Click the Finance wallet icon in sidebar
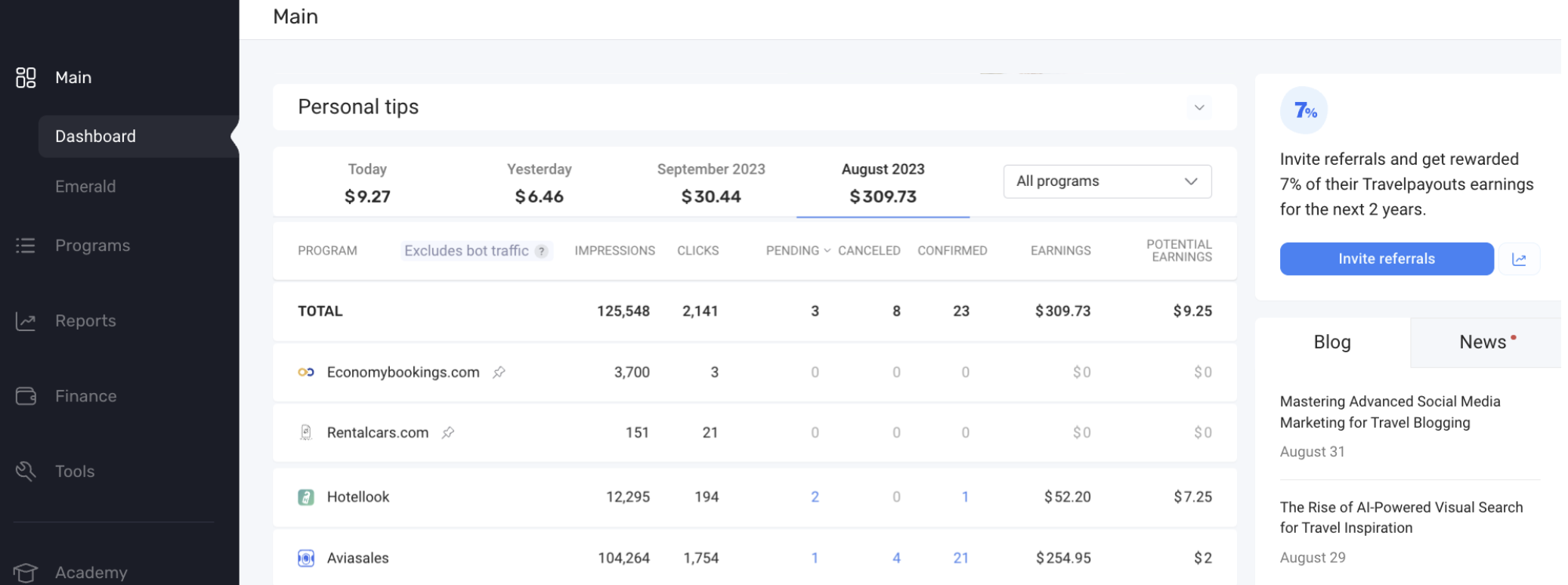1568x585 pixels. tap(26, 396)
